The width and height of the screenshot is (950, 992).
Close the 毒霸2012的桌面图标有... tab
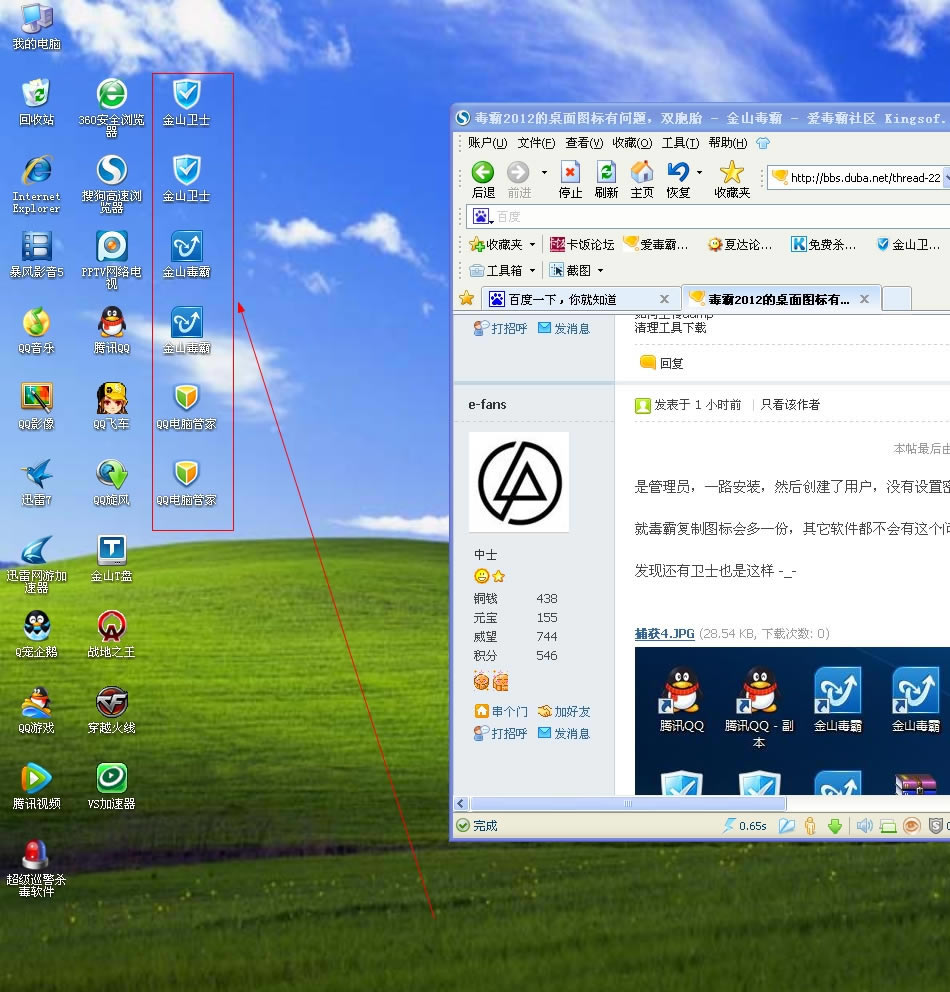[x=865, y=299]
